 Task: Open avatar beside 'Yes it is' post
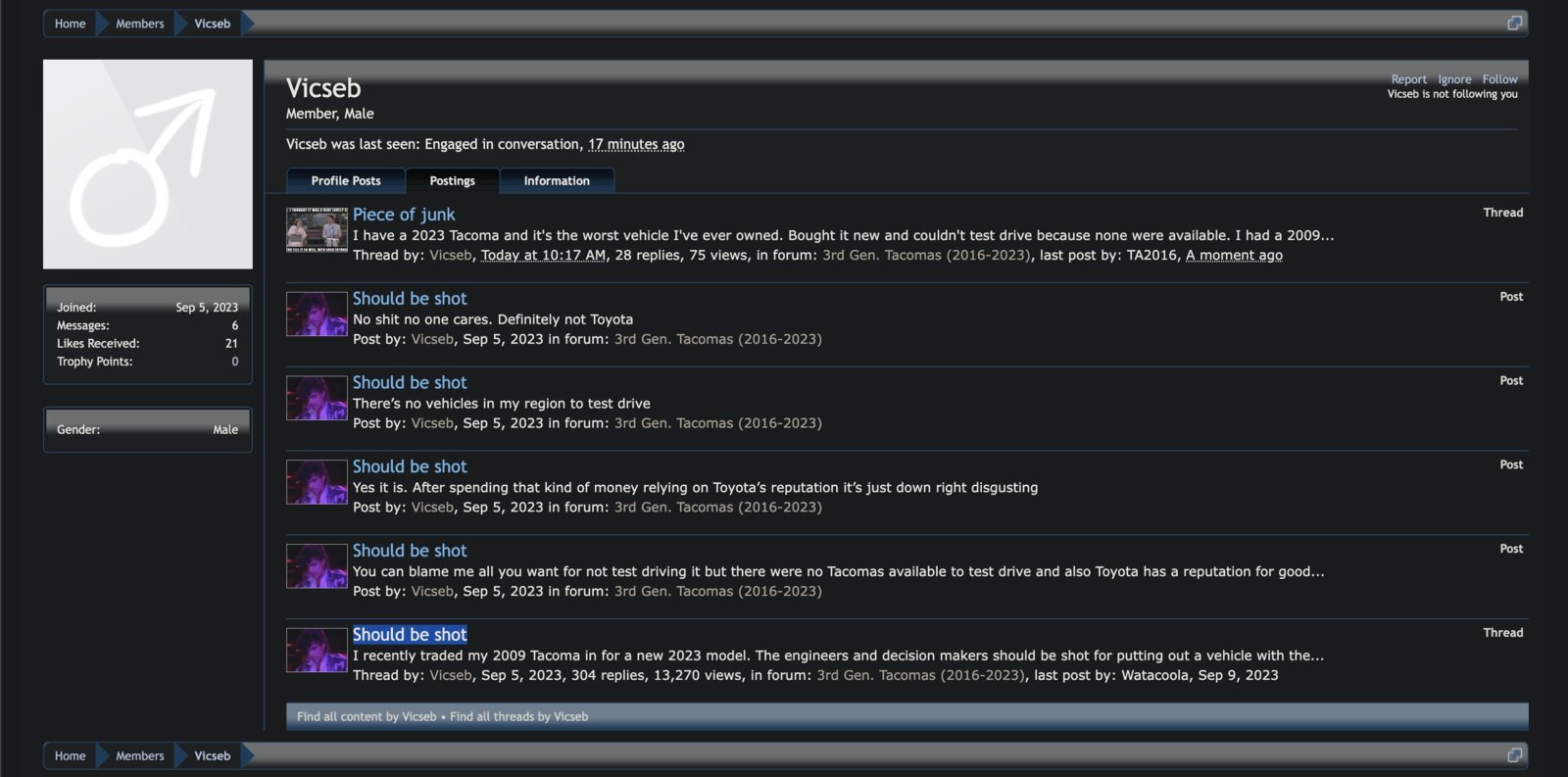[x=317, y=482]
